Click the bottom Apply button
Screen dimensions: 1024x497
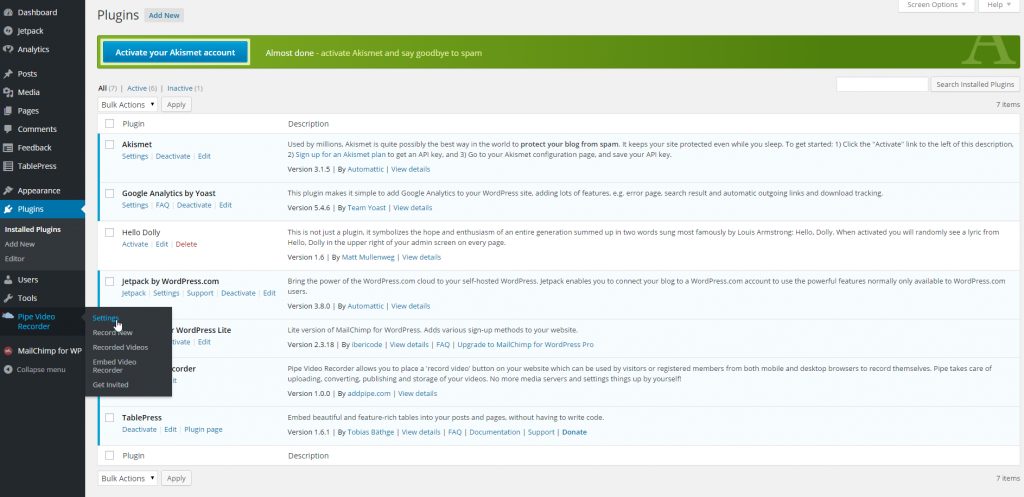pos(176,478)
